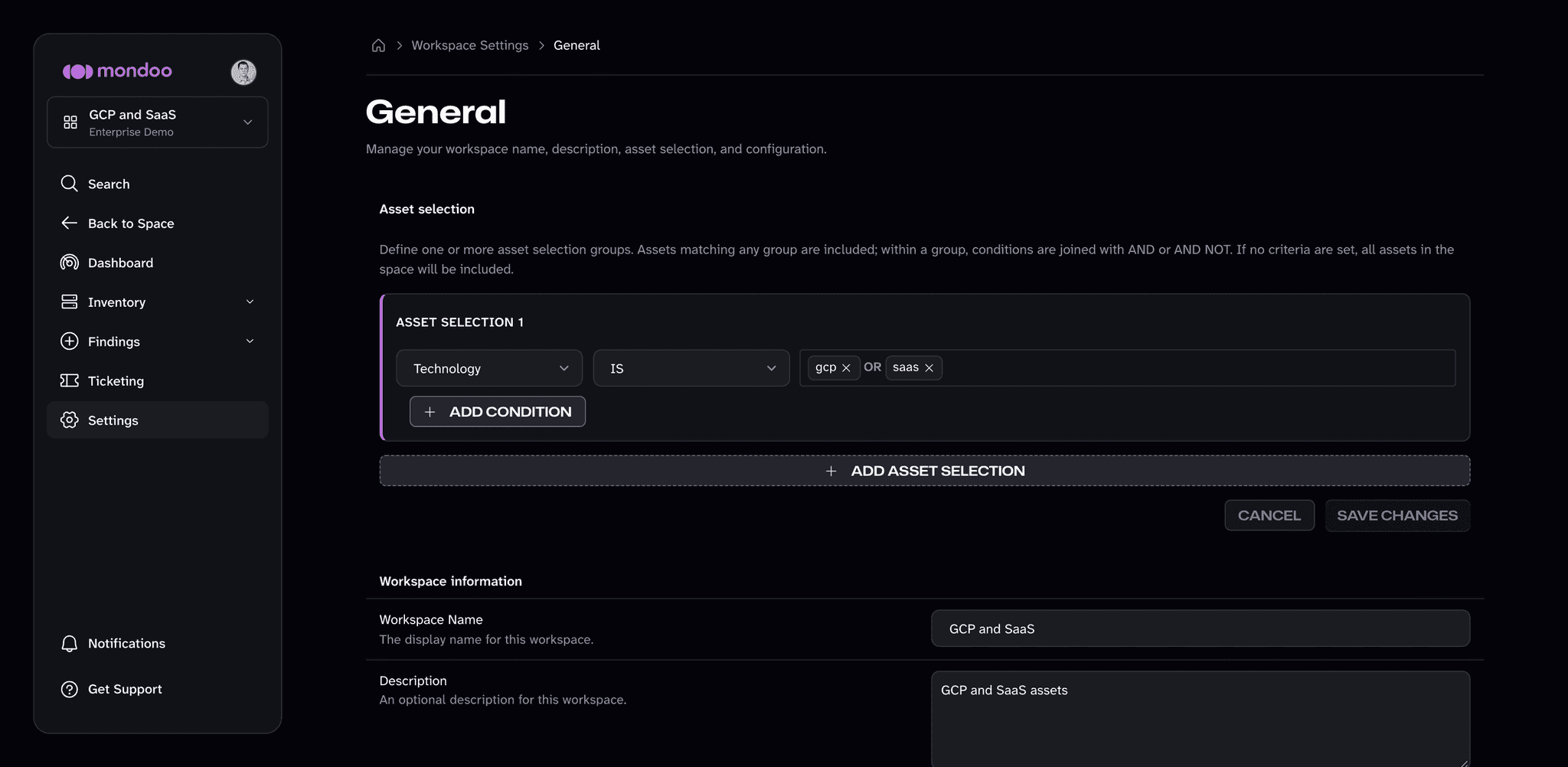Click the Ticketing ticket icon
The image size is (1568, 767).
[x=70, y=380]
